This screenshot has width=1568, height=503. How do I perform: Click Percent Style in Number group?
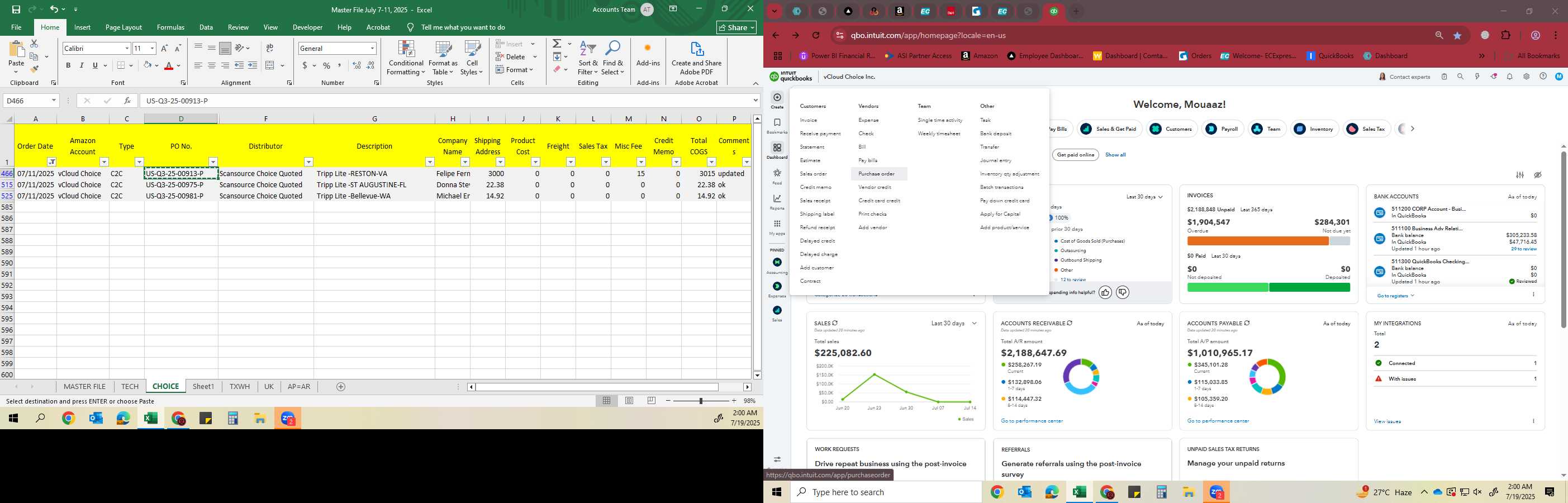327,66
